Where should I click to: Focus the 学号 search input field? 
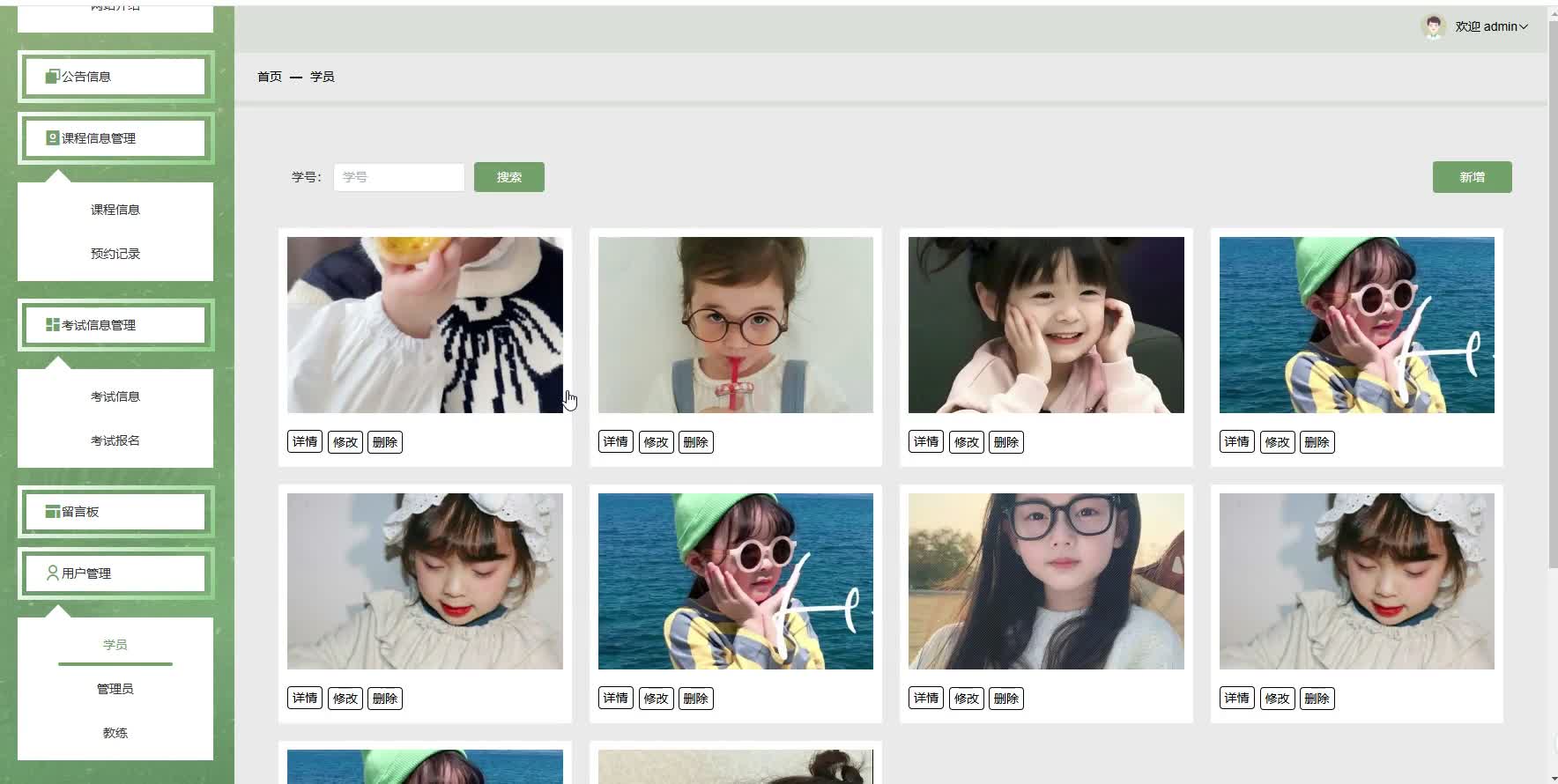(399, 177)
